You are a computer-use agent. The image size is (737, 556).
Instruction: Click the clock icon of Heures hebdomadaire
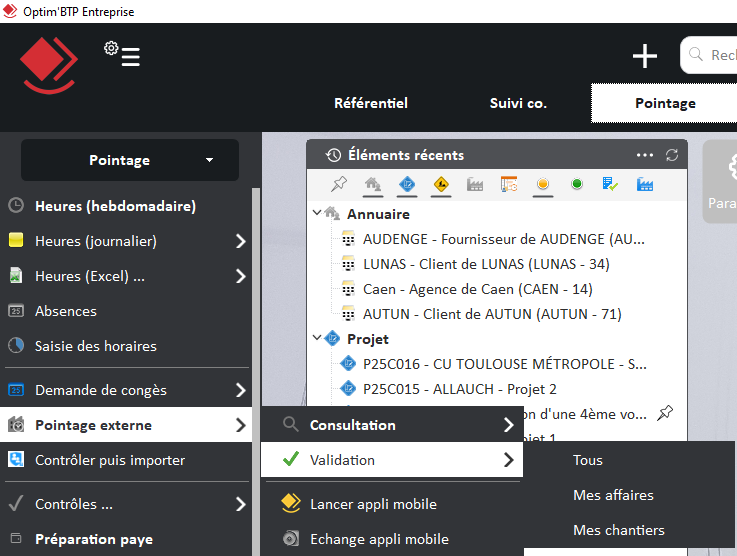click(16, 205)
